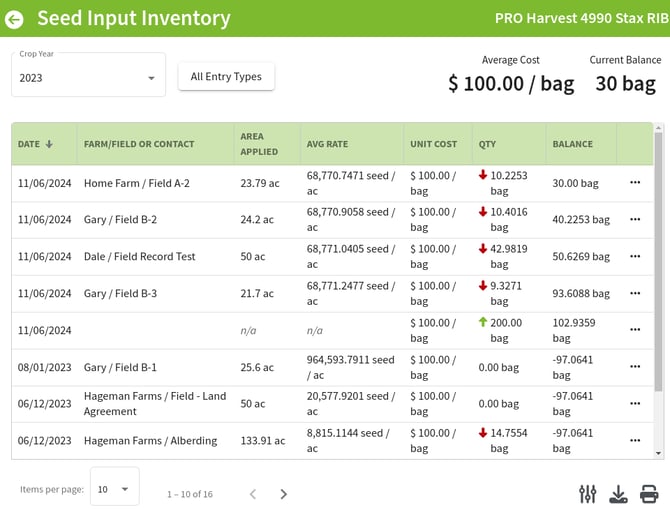Open the filter settings sliders icon

click(x=587, y=494)
